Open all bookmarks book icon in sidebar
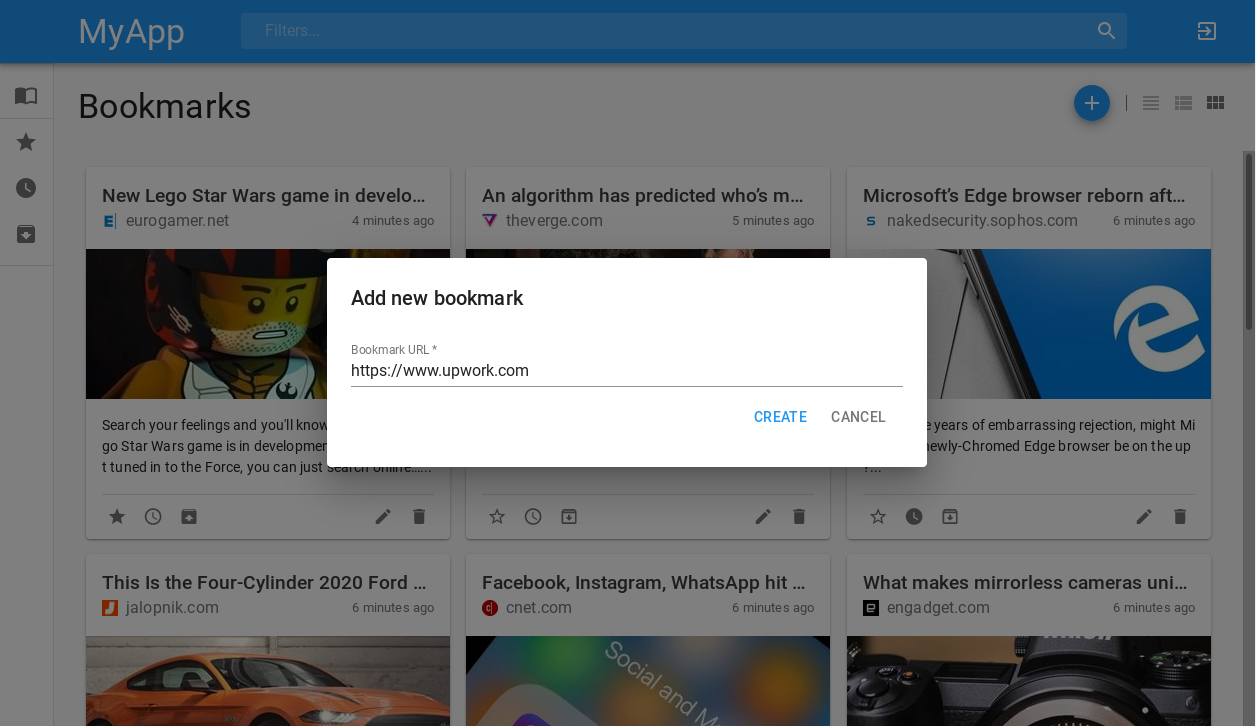Screen dimensions: 1256x726 (x=26, y=95)
